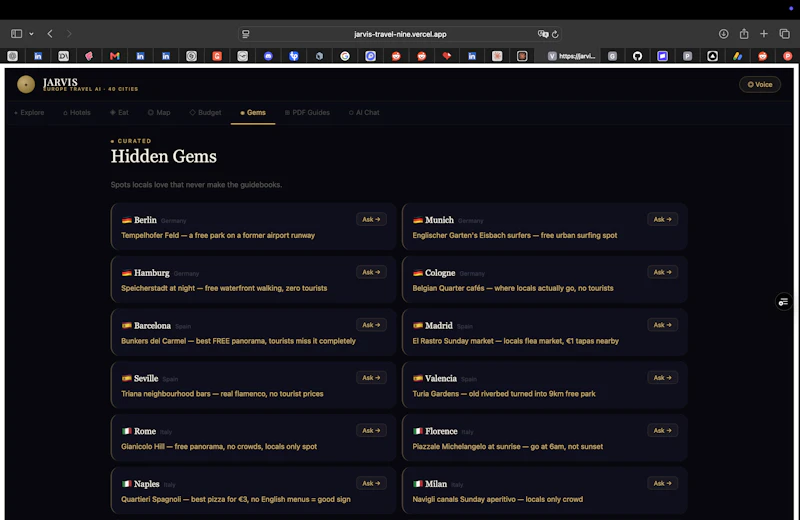Click 'Englischer Garten's Eisbach surfers' text
800x520 pixels.
(x=515, y=235)
